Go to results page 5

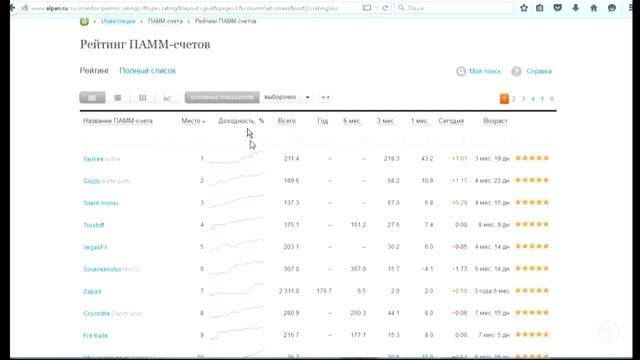pyautogui.click(x=542, y=99)
